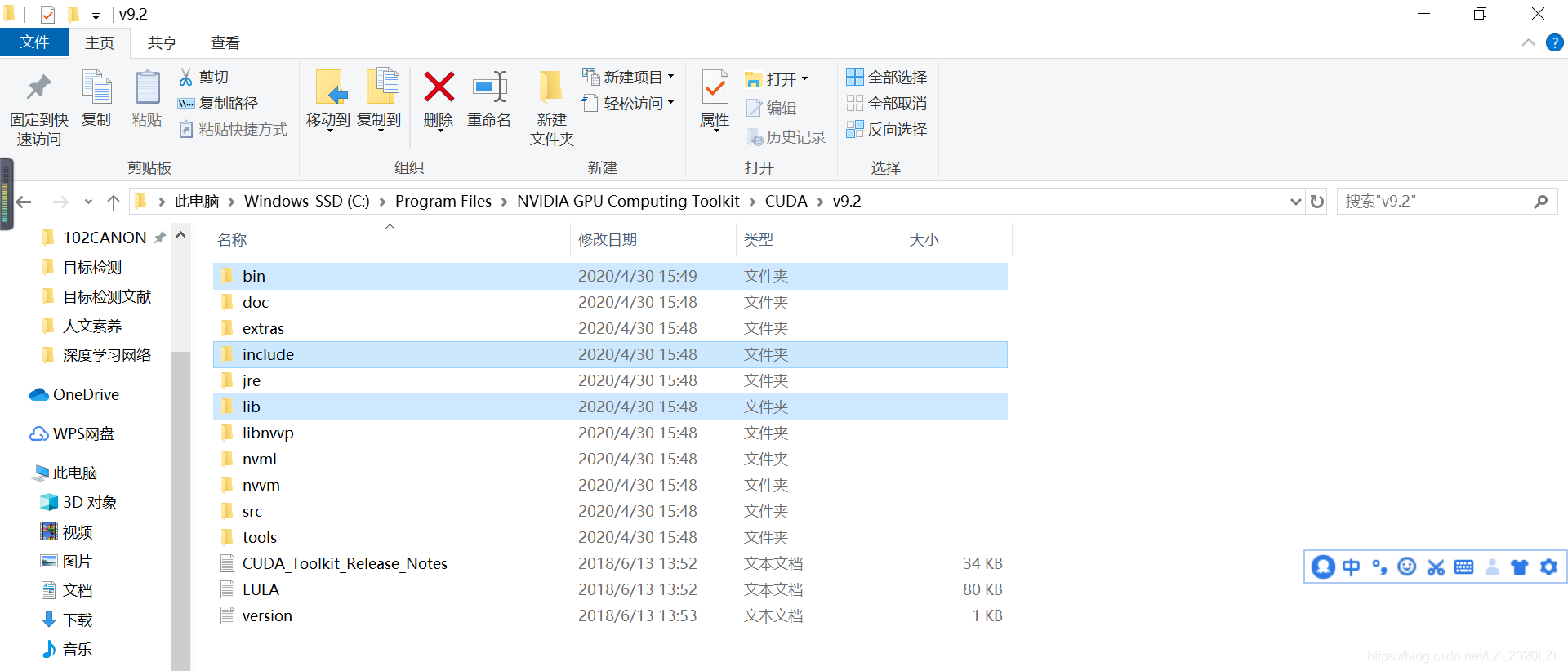1568x671 pixels.
Task: Open the recent locations dropdown arrow
Action: click(88, 202)
